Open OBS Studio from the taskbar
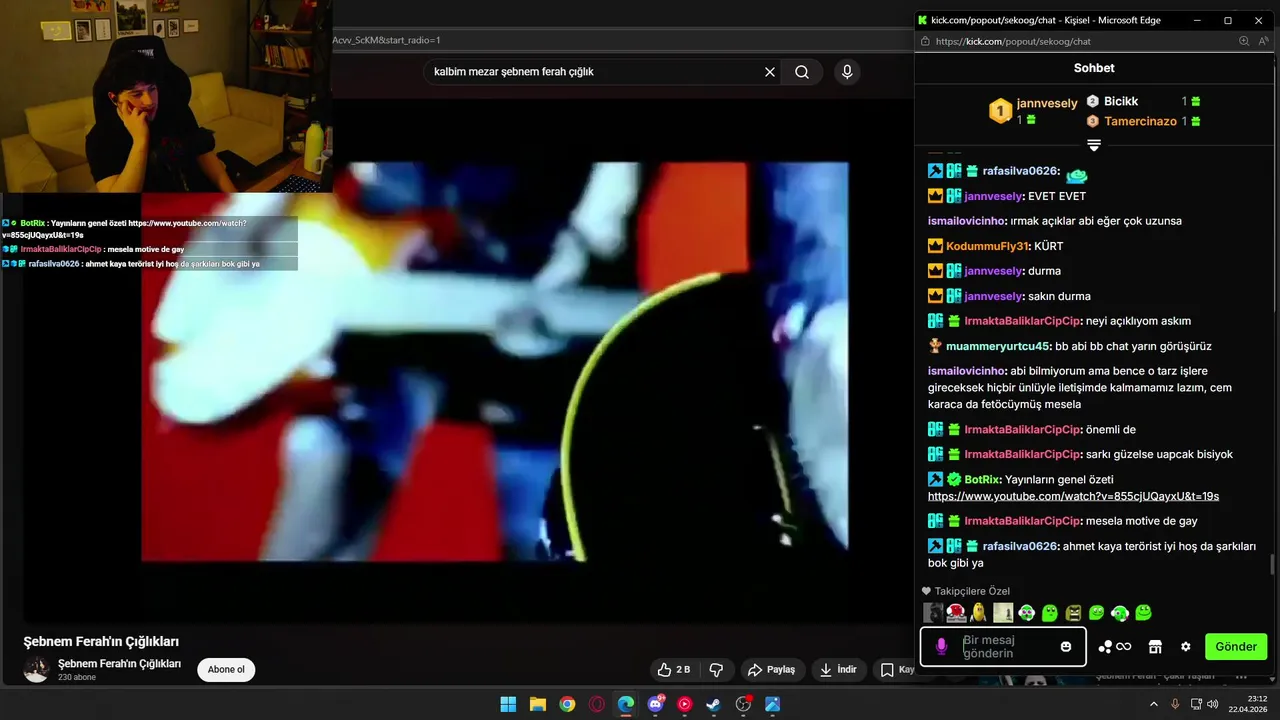 [743, 704]
